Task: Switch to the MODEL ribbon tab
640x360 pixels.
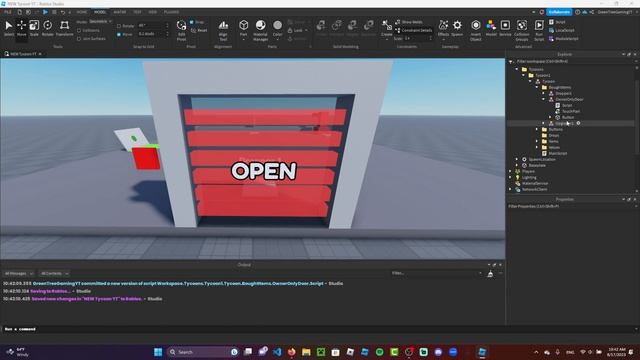Action: click(x=100, y=12)
